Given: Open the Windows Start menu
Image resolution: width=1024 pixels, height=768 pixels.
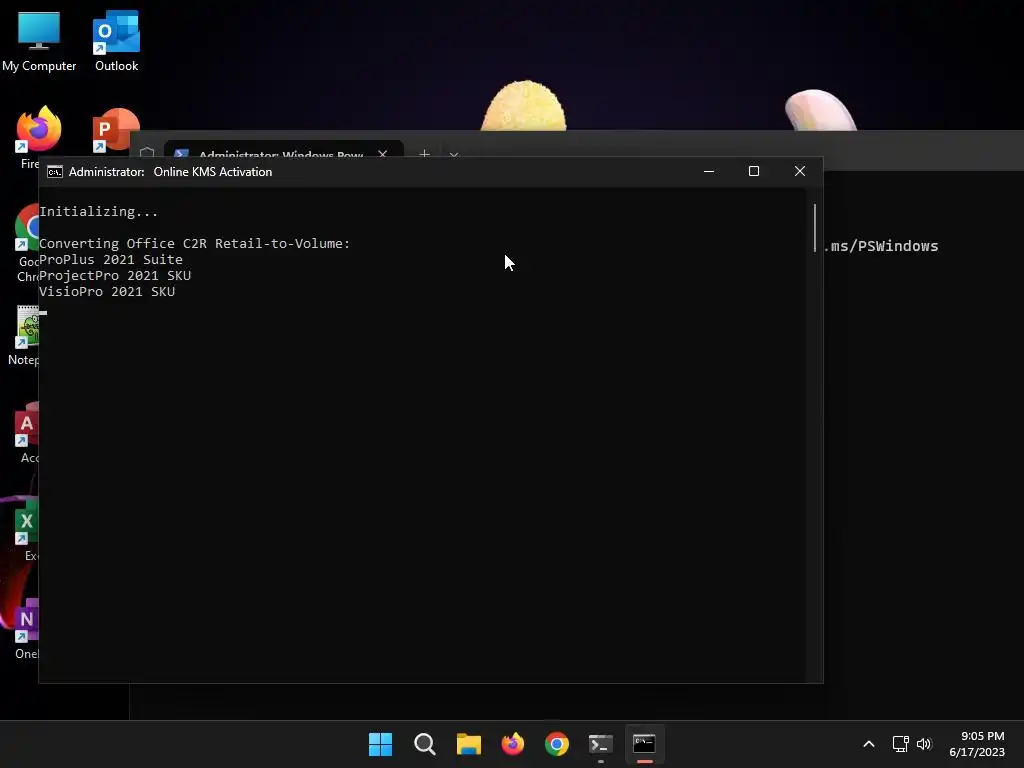Looking at the screenshot, I should (x=380, y=744).
